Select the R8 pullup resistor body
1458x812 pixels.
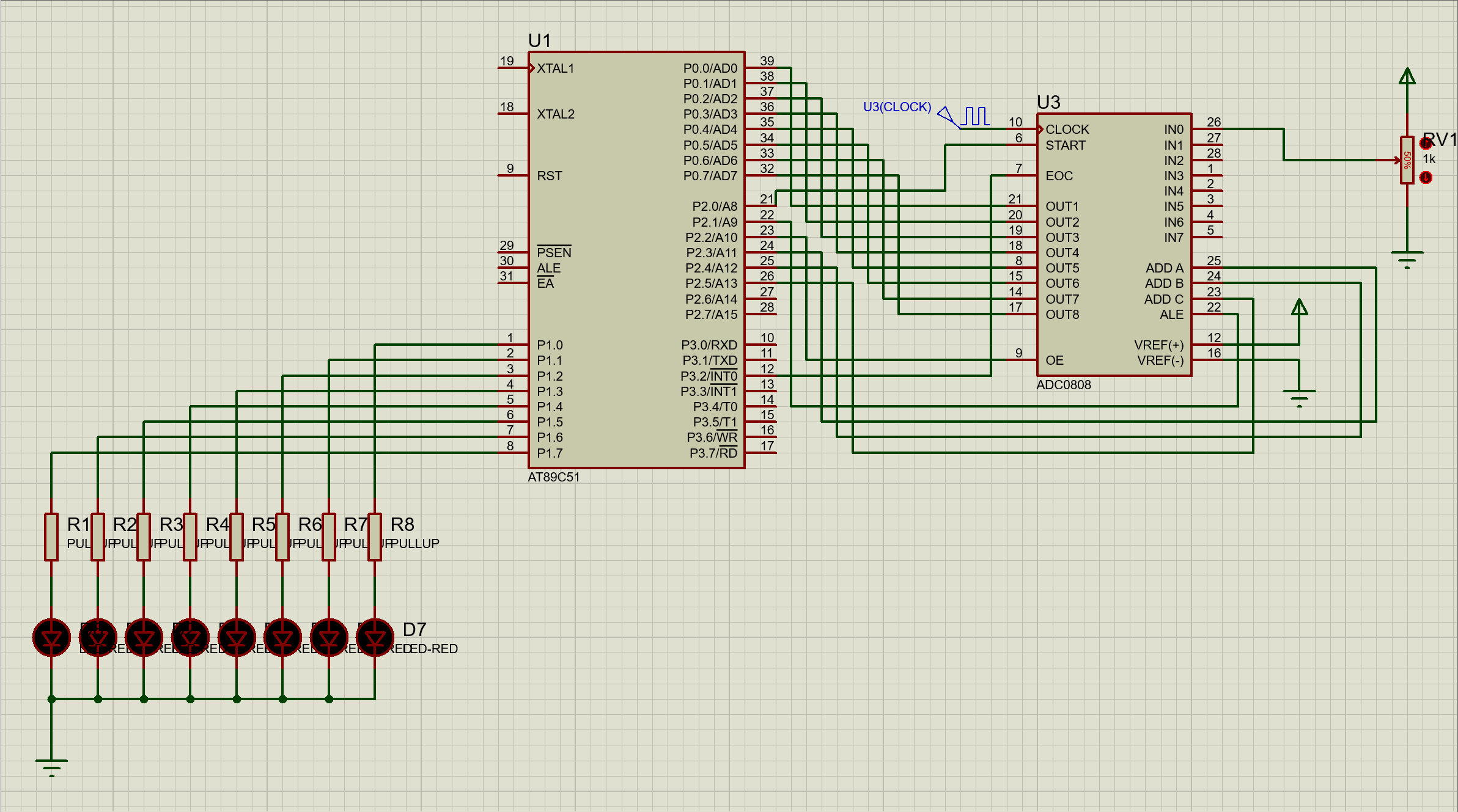click(375, 536)
